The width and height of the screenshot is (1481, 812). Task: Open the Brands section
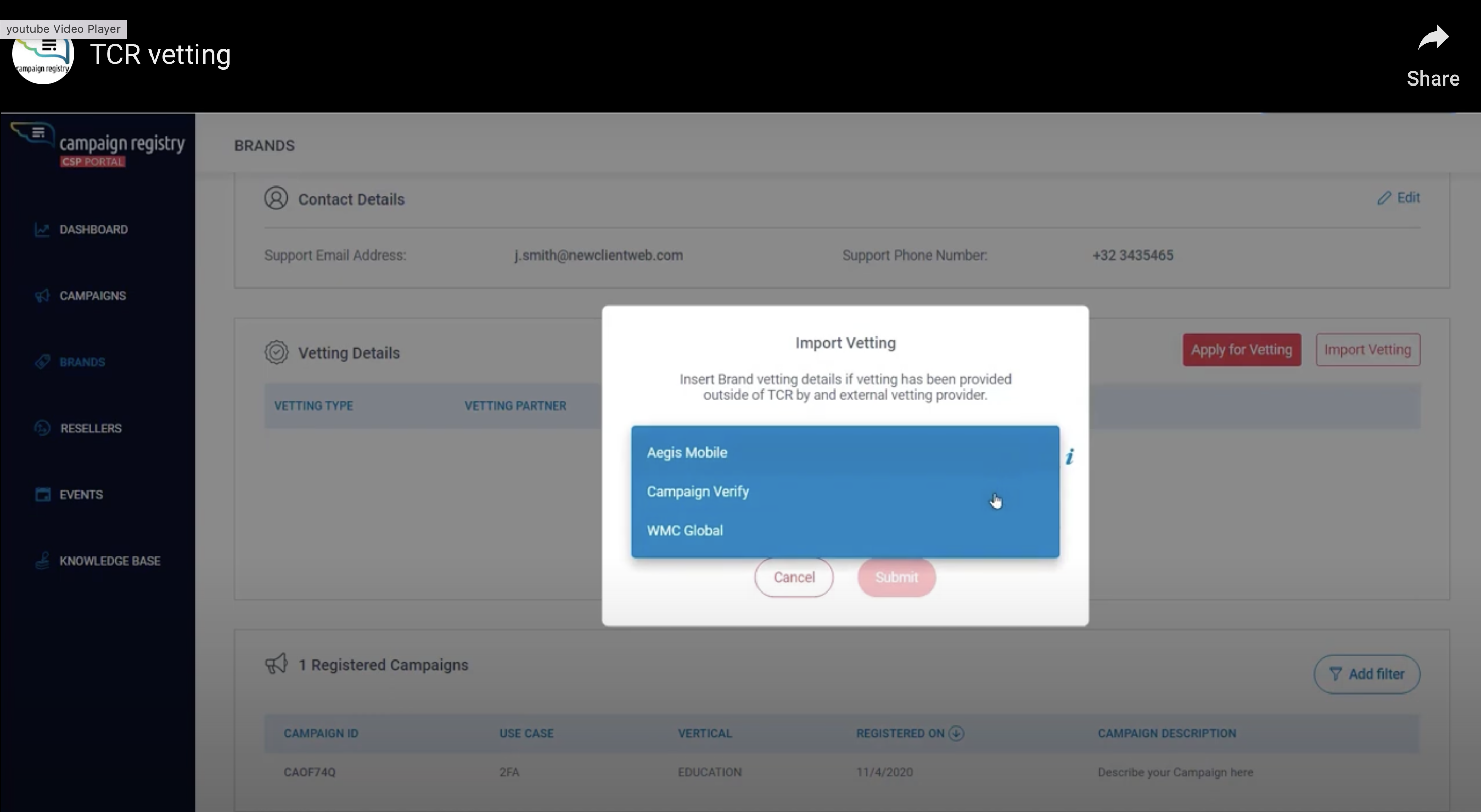82,362
